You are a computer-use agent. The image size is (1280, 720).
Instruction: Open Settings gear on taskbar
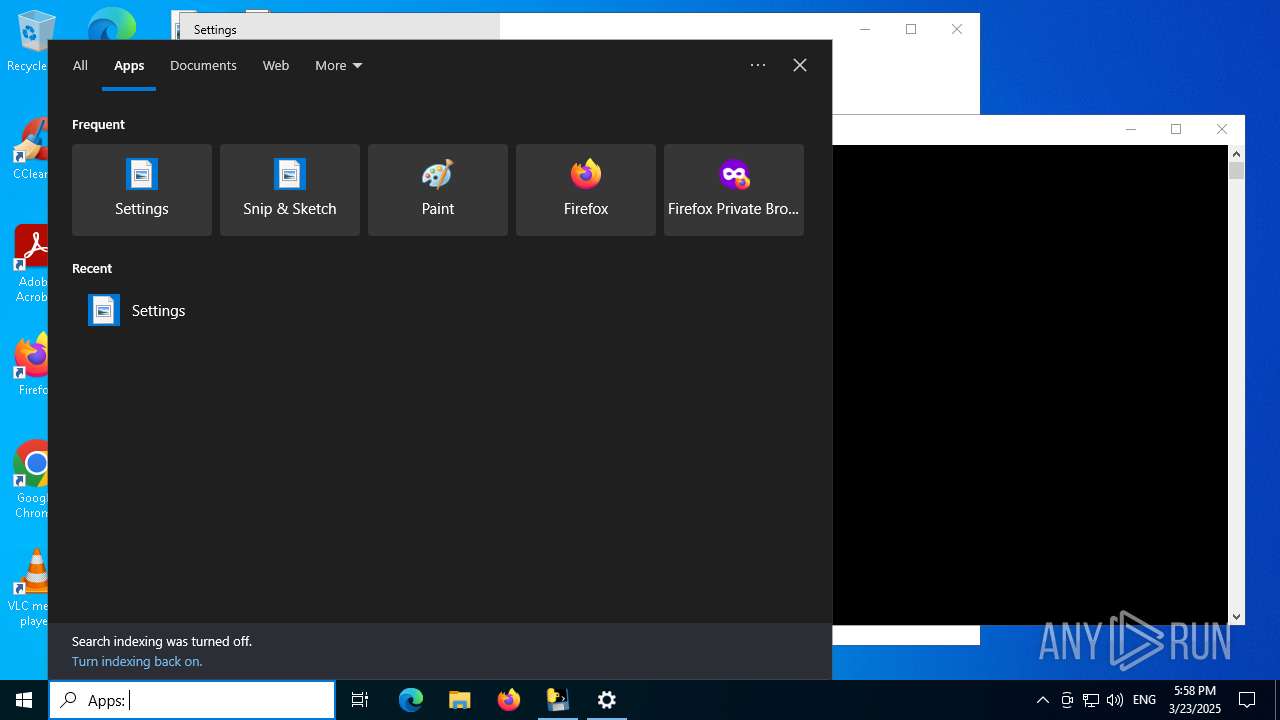(x=607, y=700)
